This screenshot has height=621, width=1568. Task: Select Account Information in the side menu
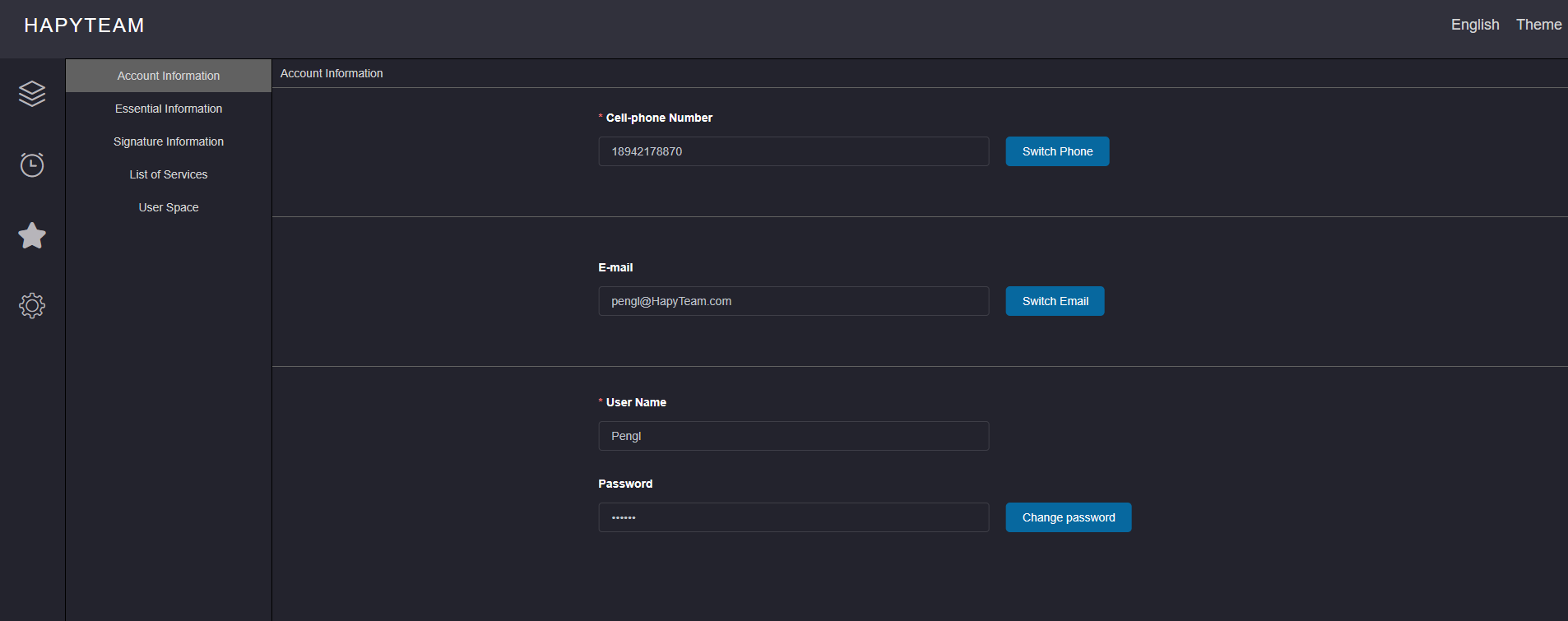coord(169,76)
